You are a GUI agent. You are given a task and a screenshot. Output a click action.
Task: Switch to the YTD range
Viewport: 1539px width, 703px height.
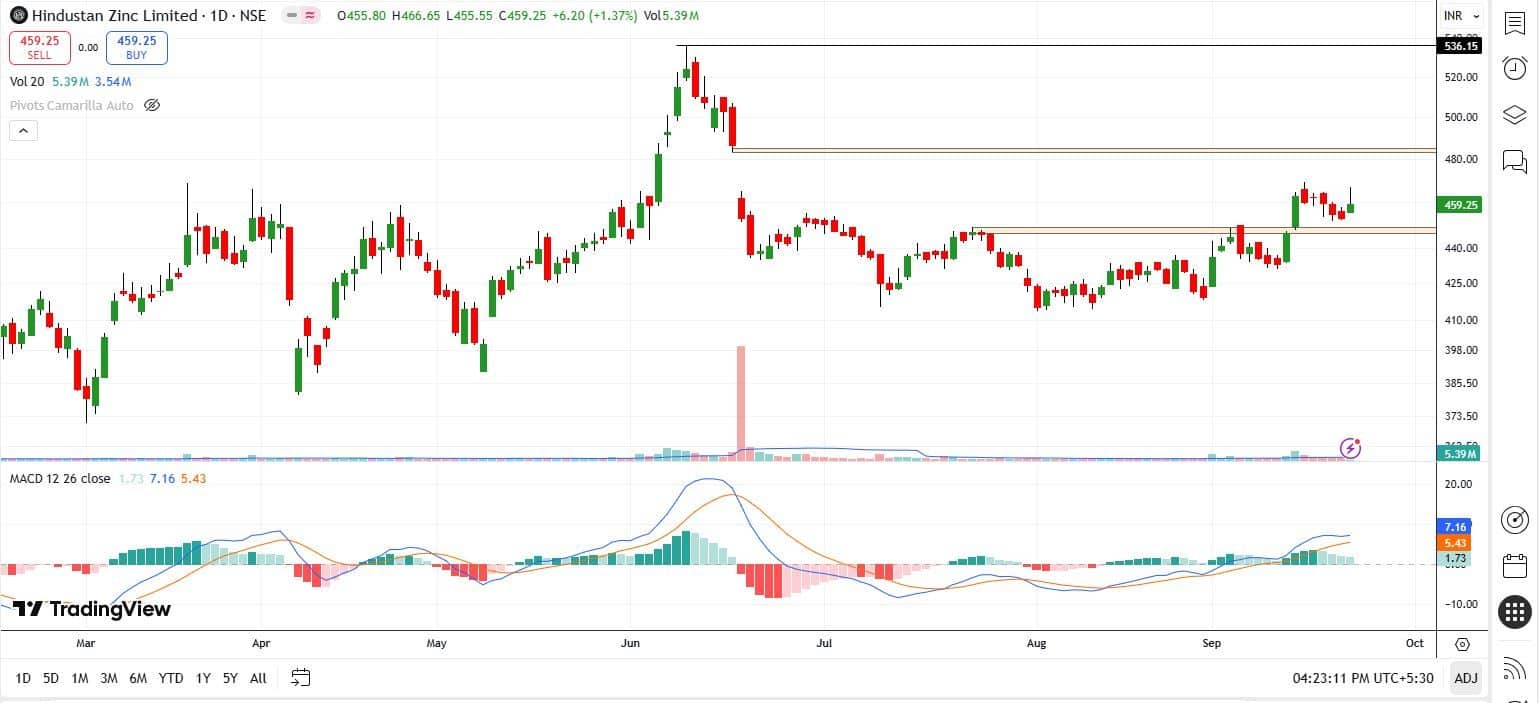(x=171, y=678)
